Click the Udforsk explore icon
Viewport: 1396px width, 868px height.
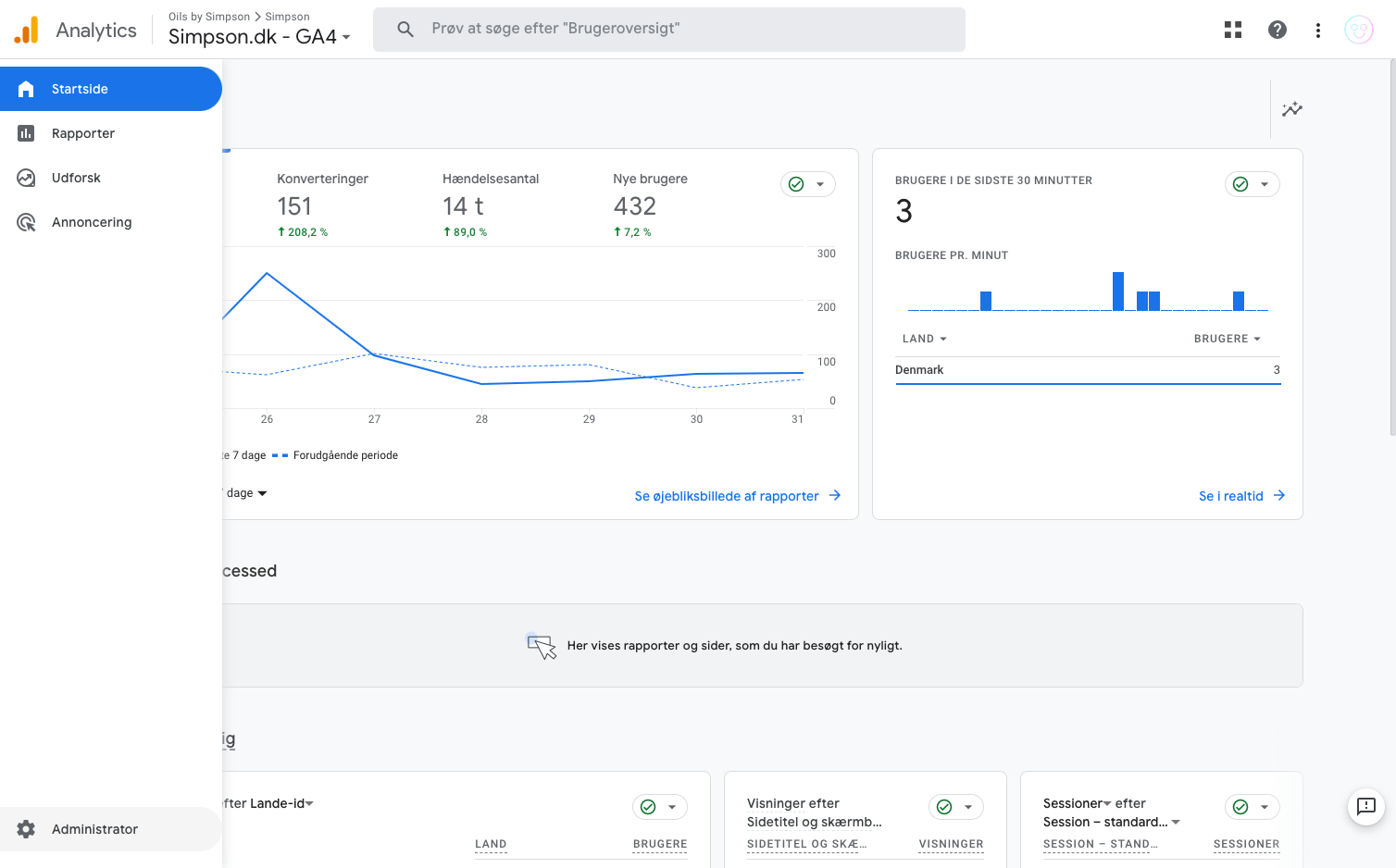coord(26,178)
